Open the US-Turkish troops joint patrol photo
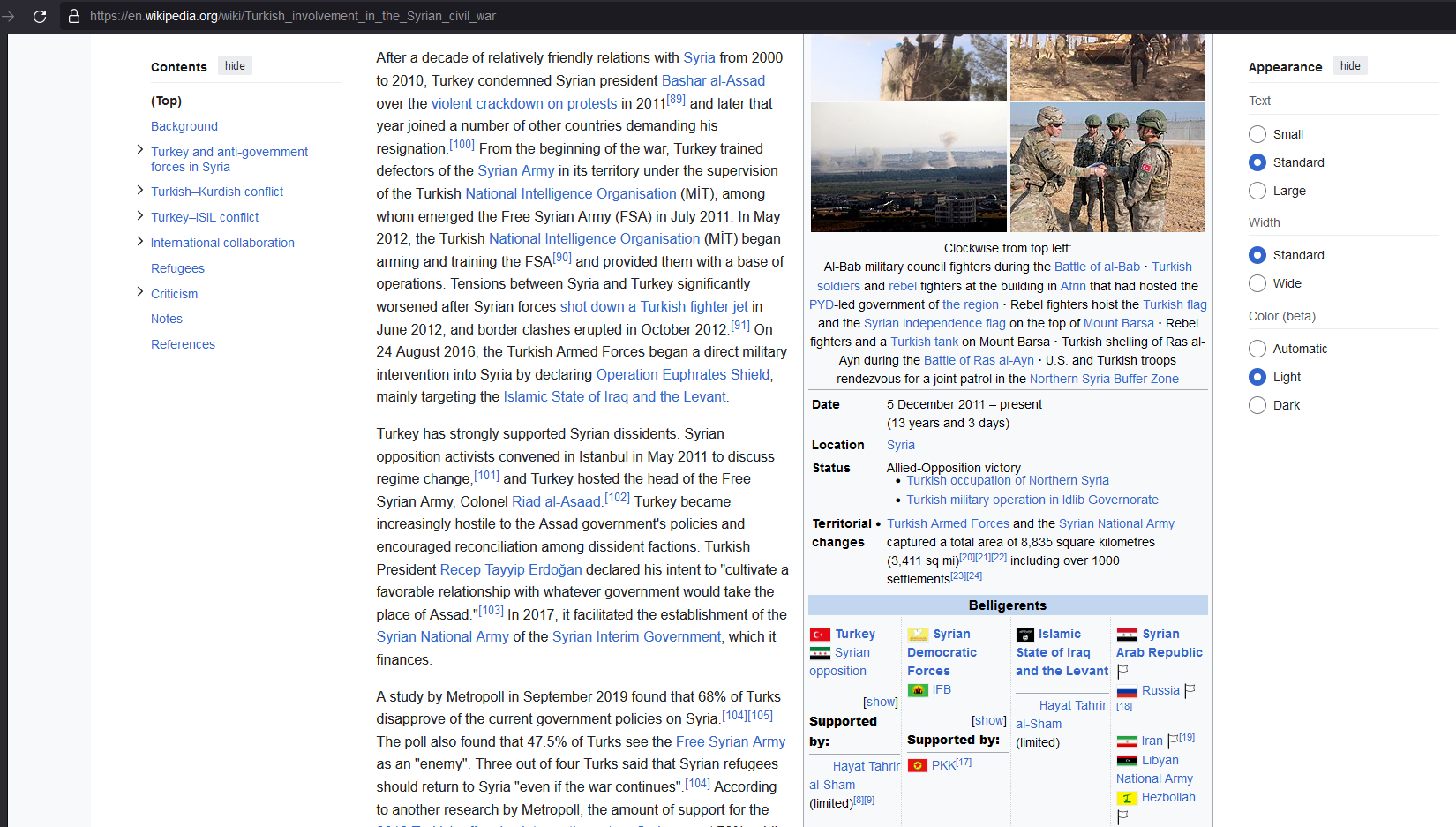The height and width of the screenshot is (827, 1456). pos(1107,168)
